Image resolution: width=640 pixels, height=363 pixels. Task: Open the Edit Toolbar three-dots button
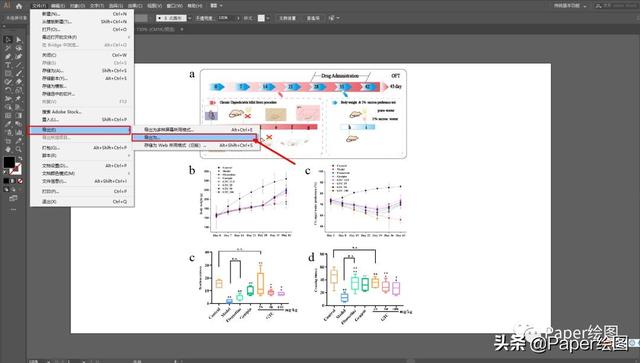pos(13,209)
